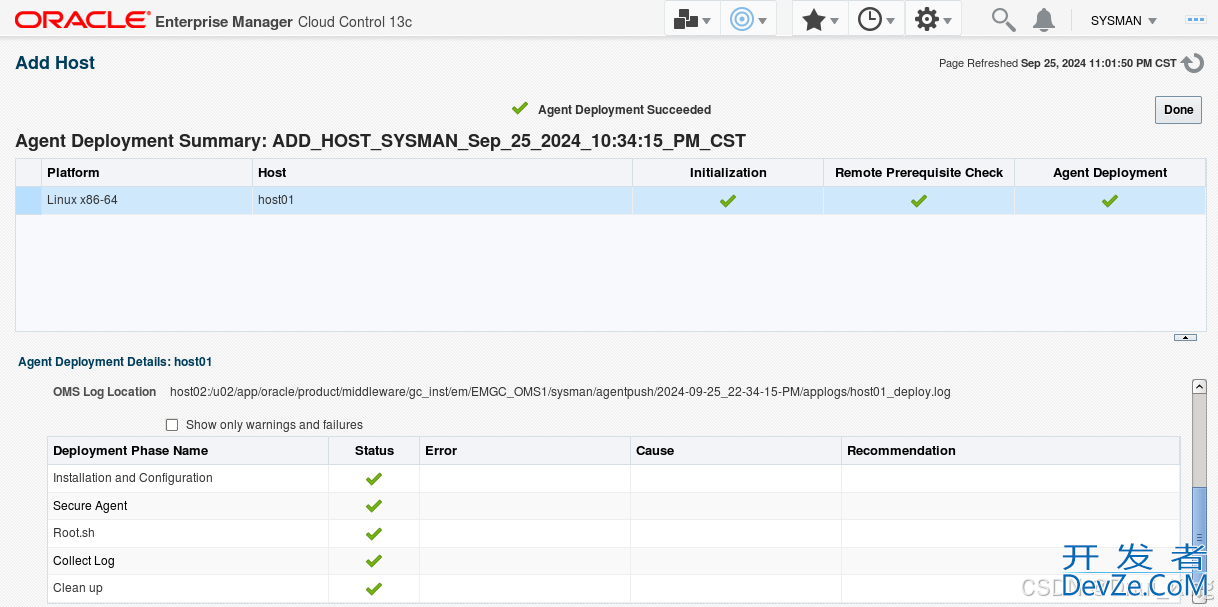Click the Agent Deployment column header

[1110, 173]
